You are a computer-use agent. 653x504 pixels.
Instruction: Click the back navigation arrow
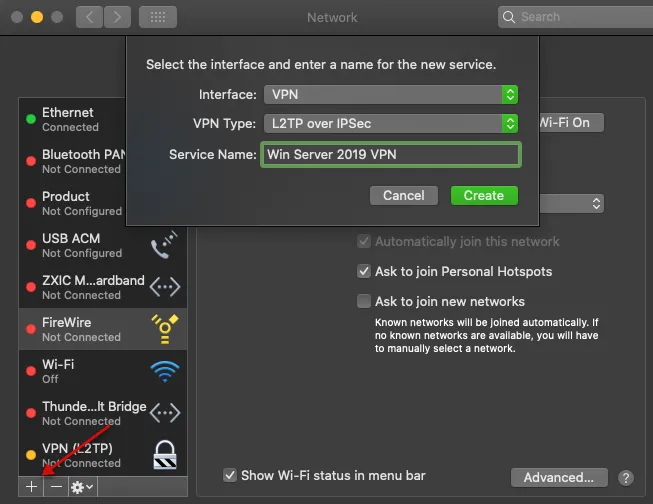(89, 17)
